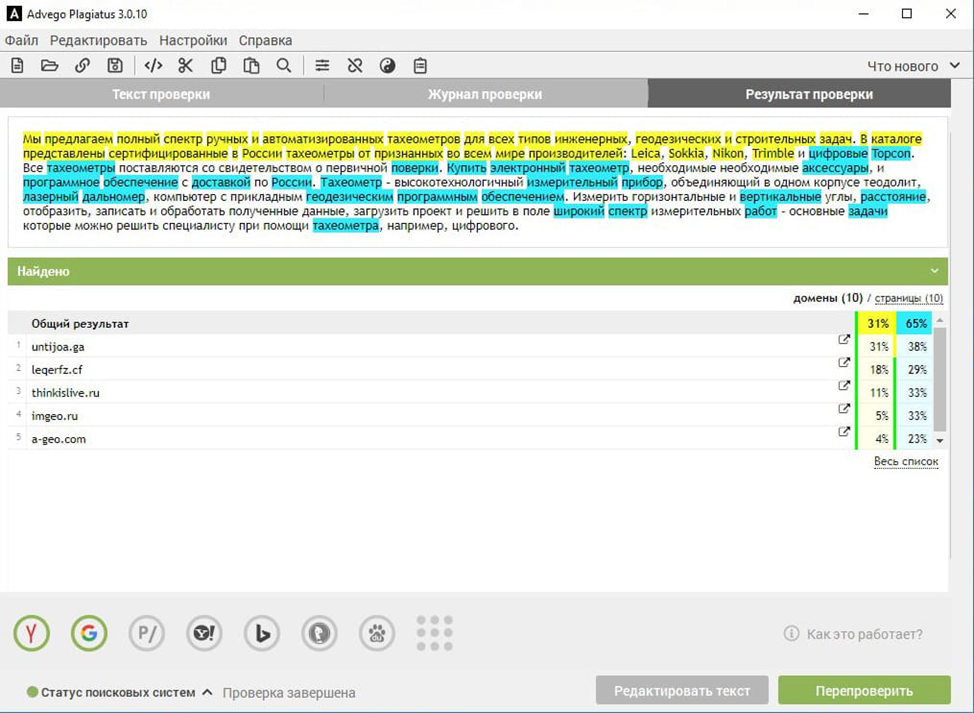
Task: Save text with the floppy disk icon
Action: tap(115, 65)
